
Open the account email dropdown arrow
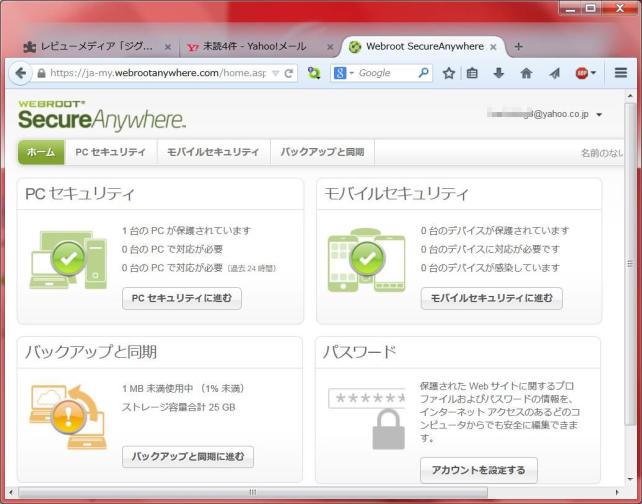(x=599, y=115)
